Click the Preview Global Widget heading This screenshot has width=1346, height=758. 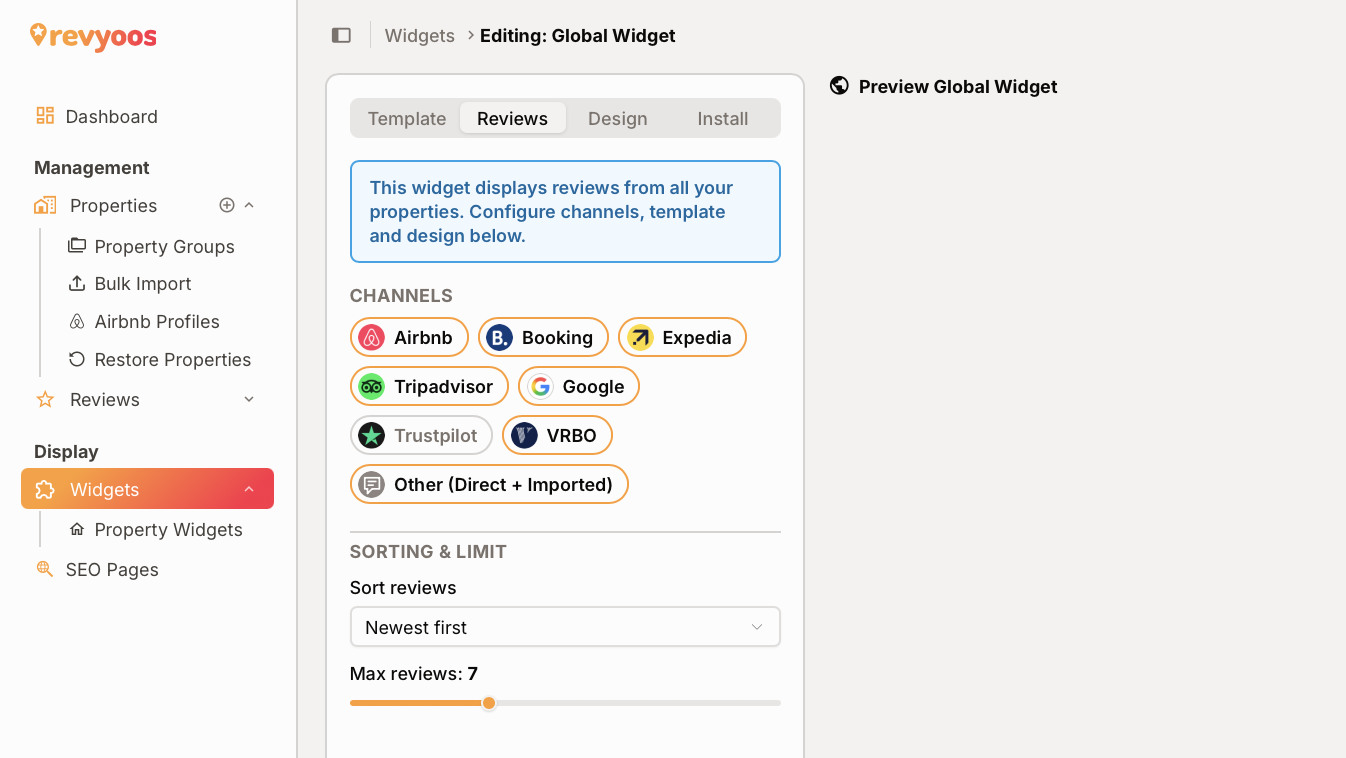pos(958,86)
